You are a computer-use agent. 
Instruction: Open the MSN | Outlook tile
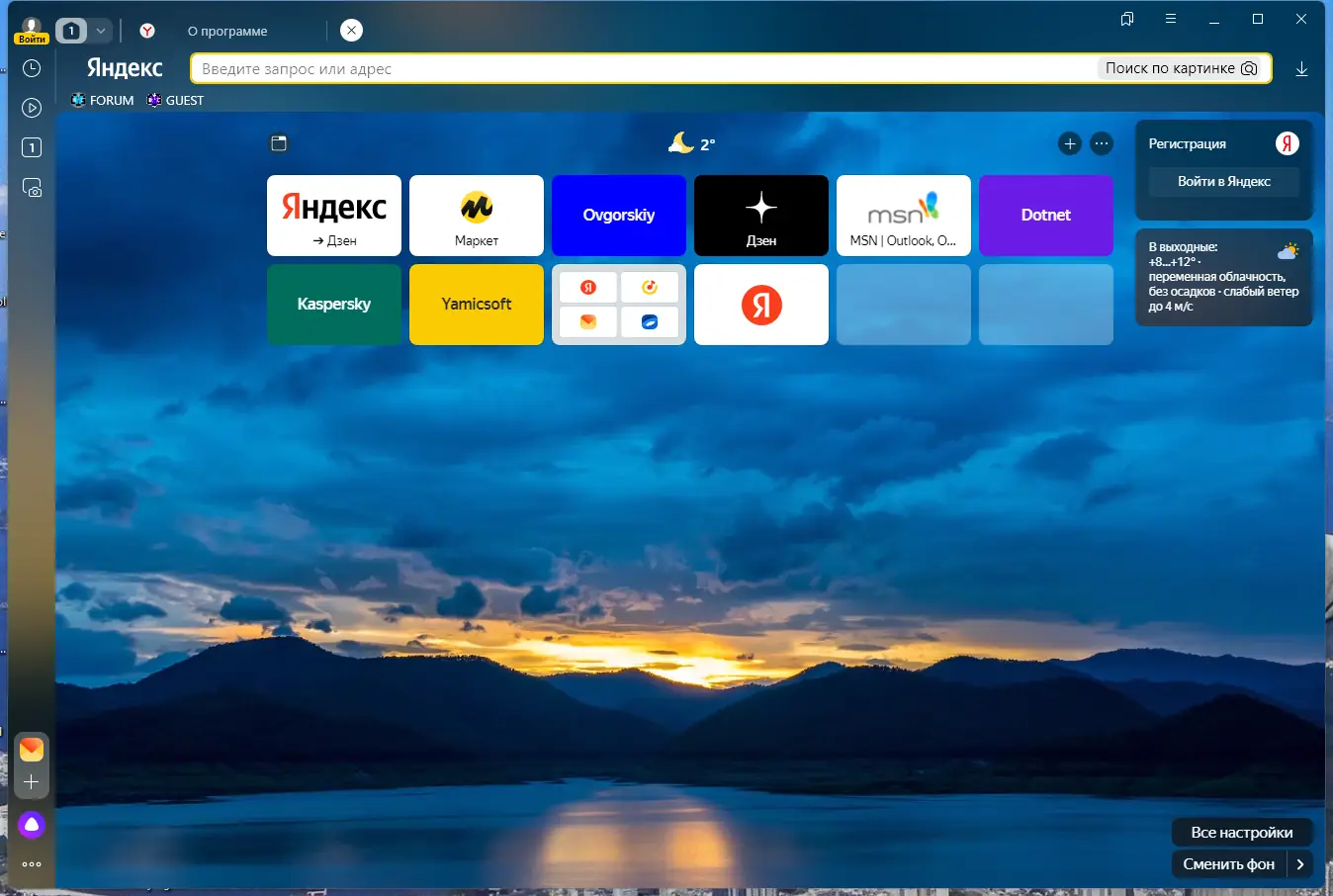tap(904, 216)
